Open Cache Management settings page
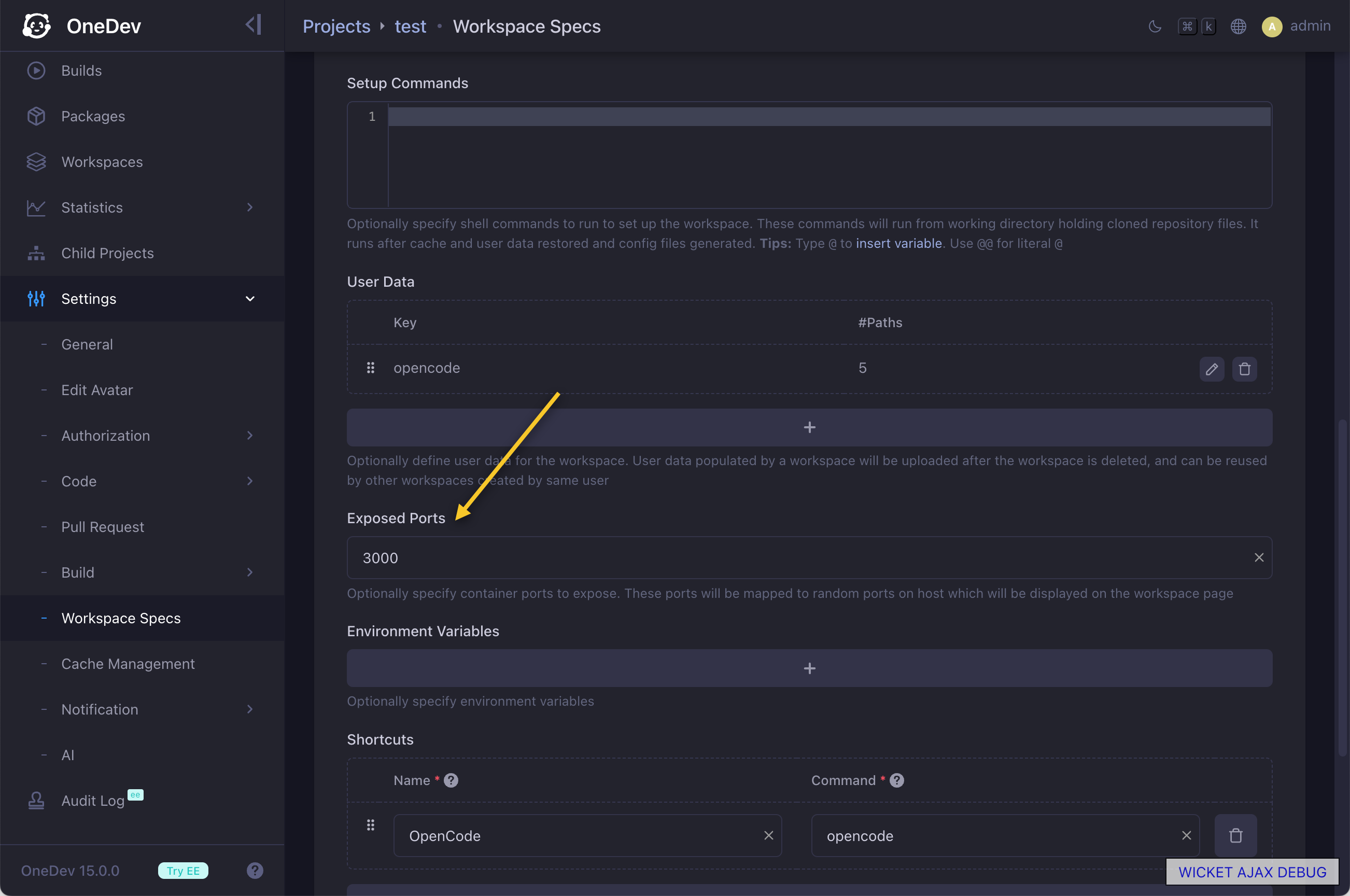The image size is (1350, 896). point(128,663)
